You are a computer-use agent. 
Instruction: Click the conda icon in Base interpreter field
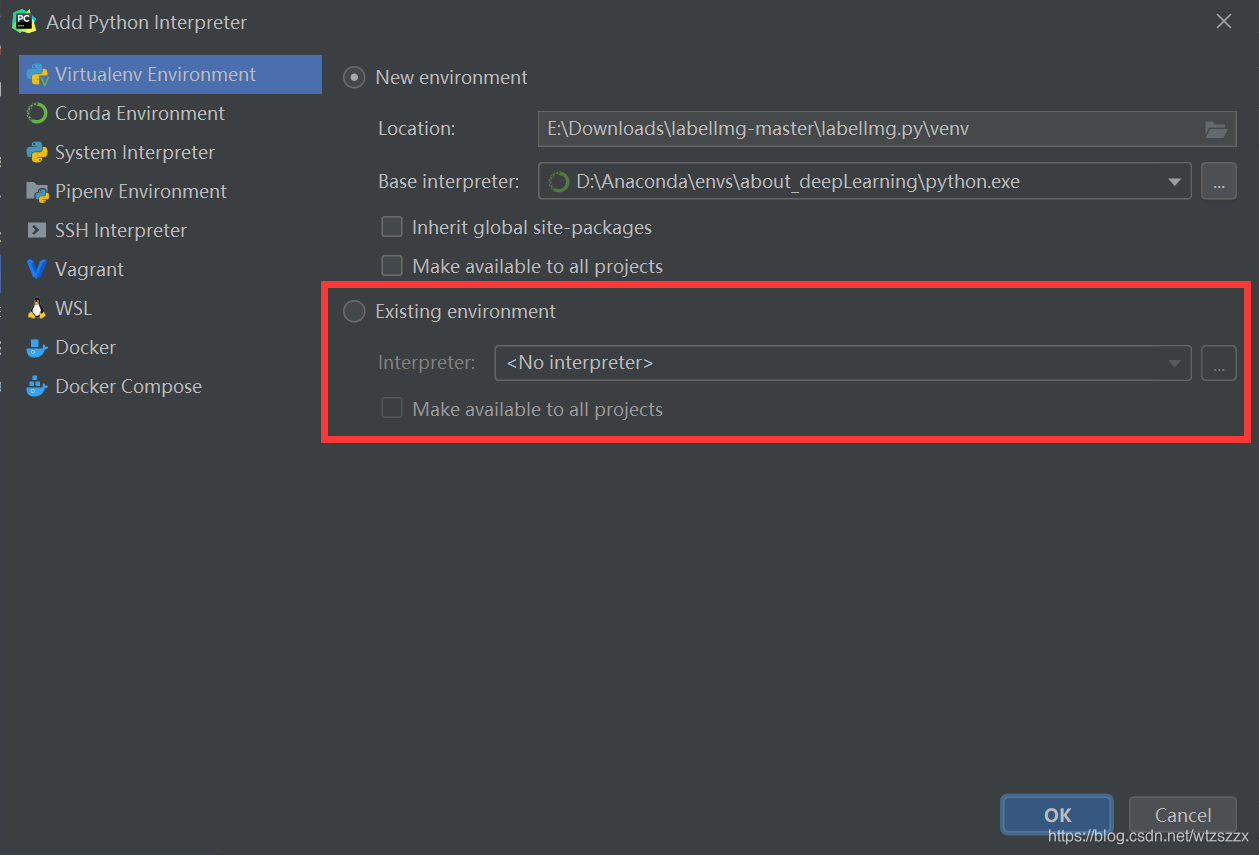pos(559,182)
